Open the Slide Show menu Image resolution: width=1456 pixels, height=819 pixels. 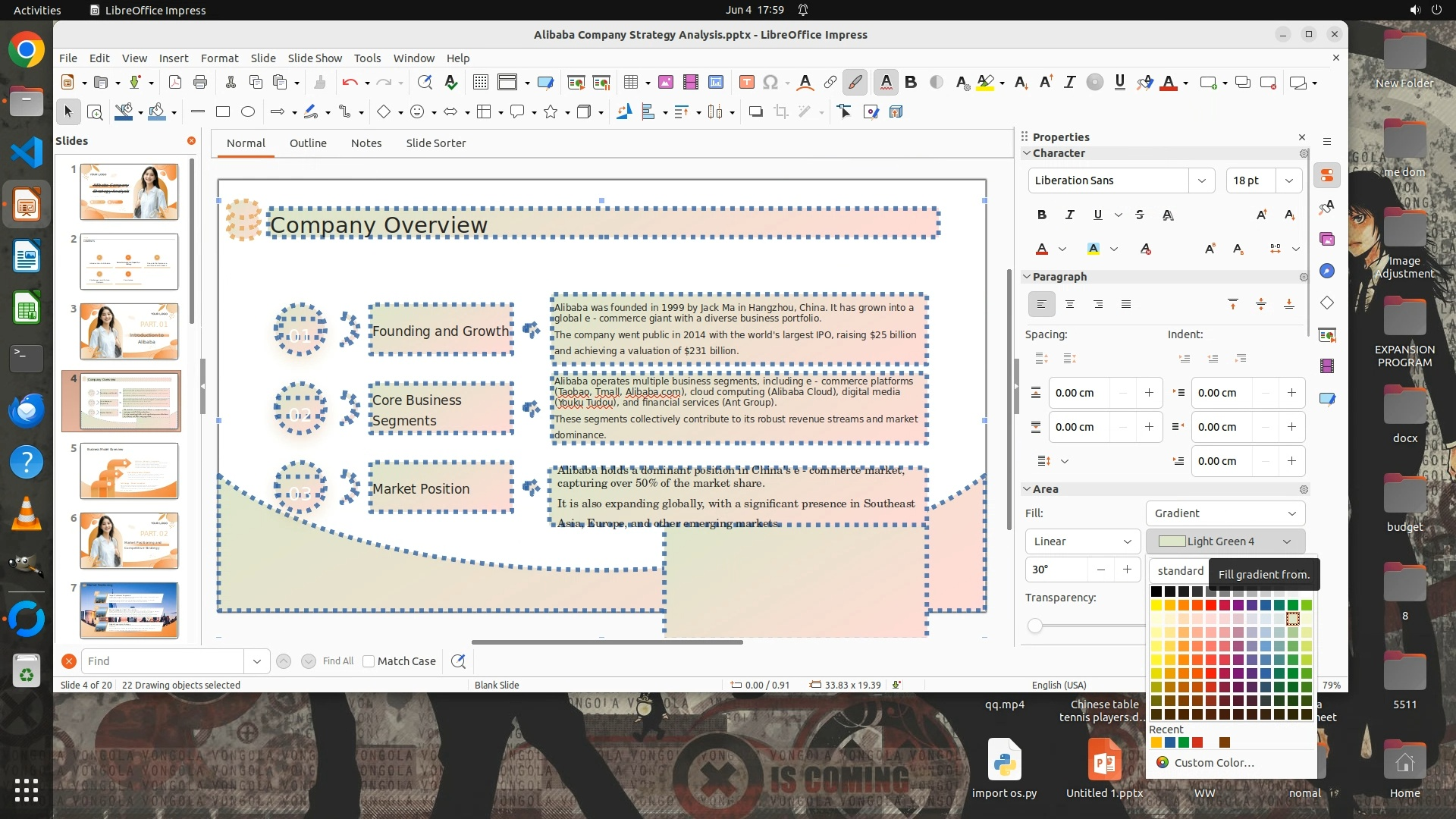(314, 58)
